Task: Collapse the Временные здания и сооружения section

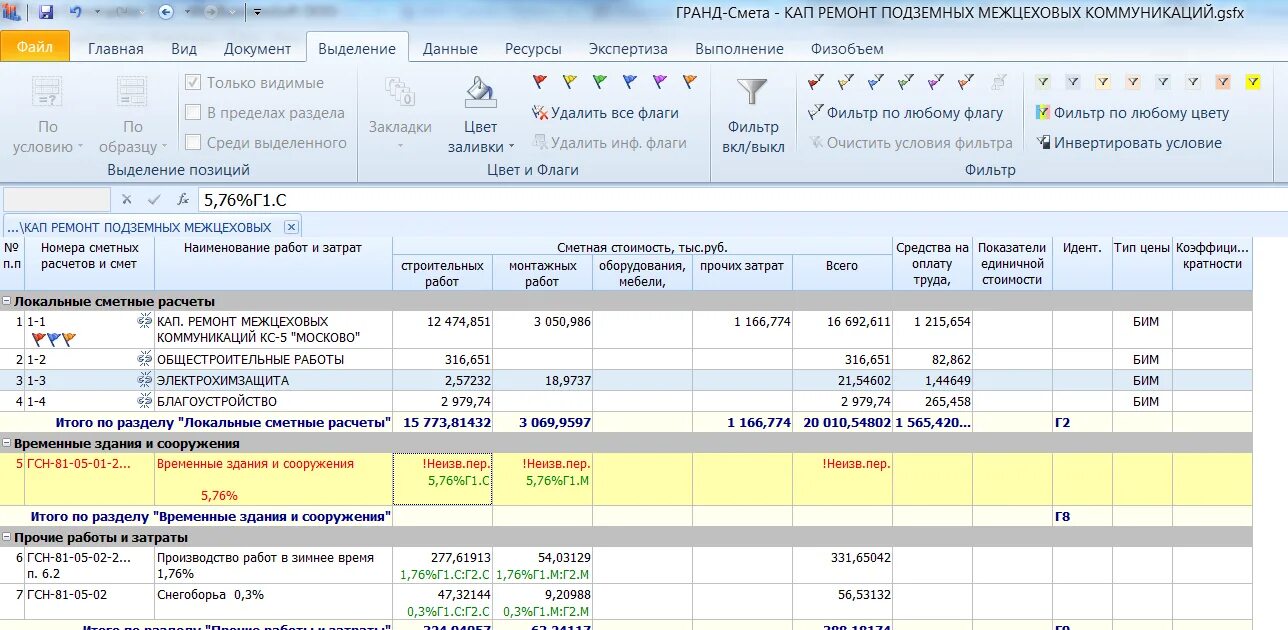Action: 6,443
